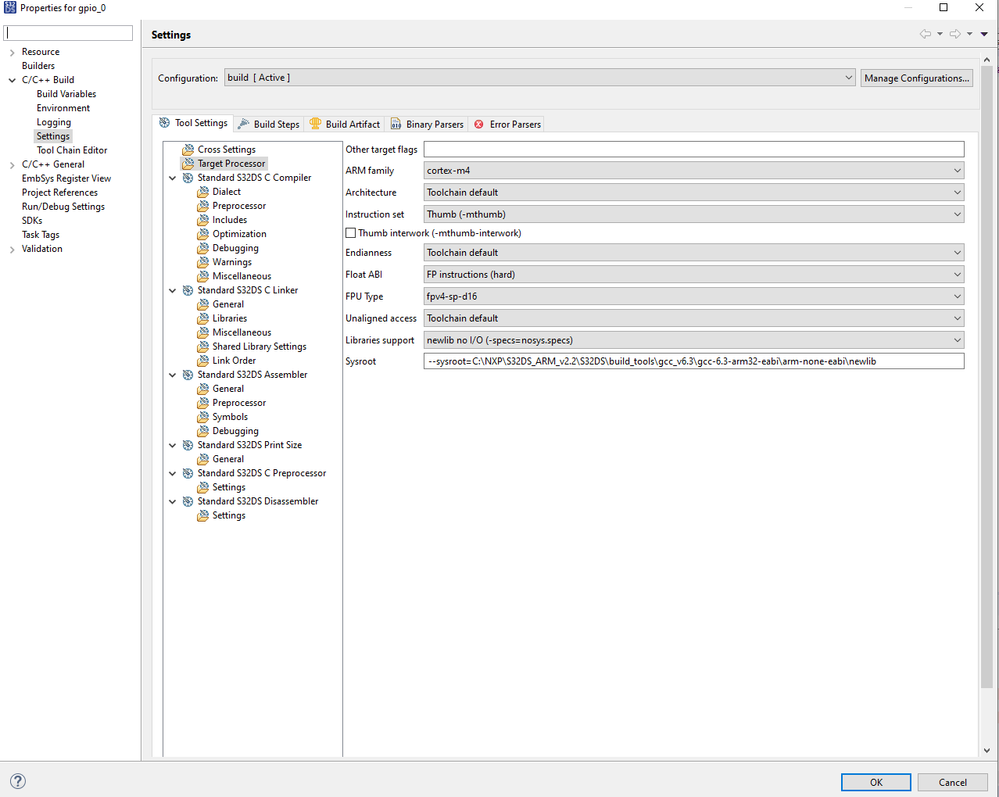This screenshot has height=797, width=999.
Task: Select Project References item
Action: (60, 192)
